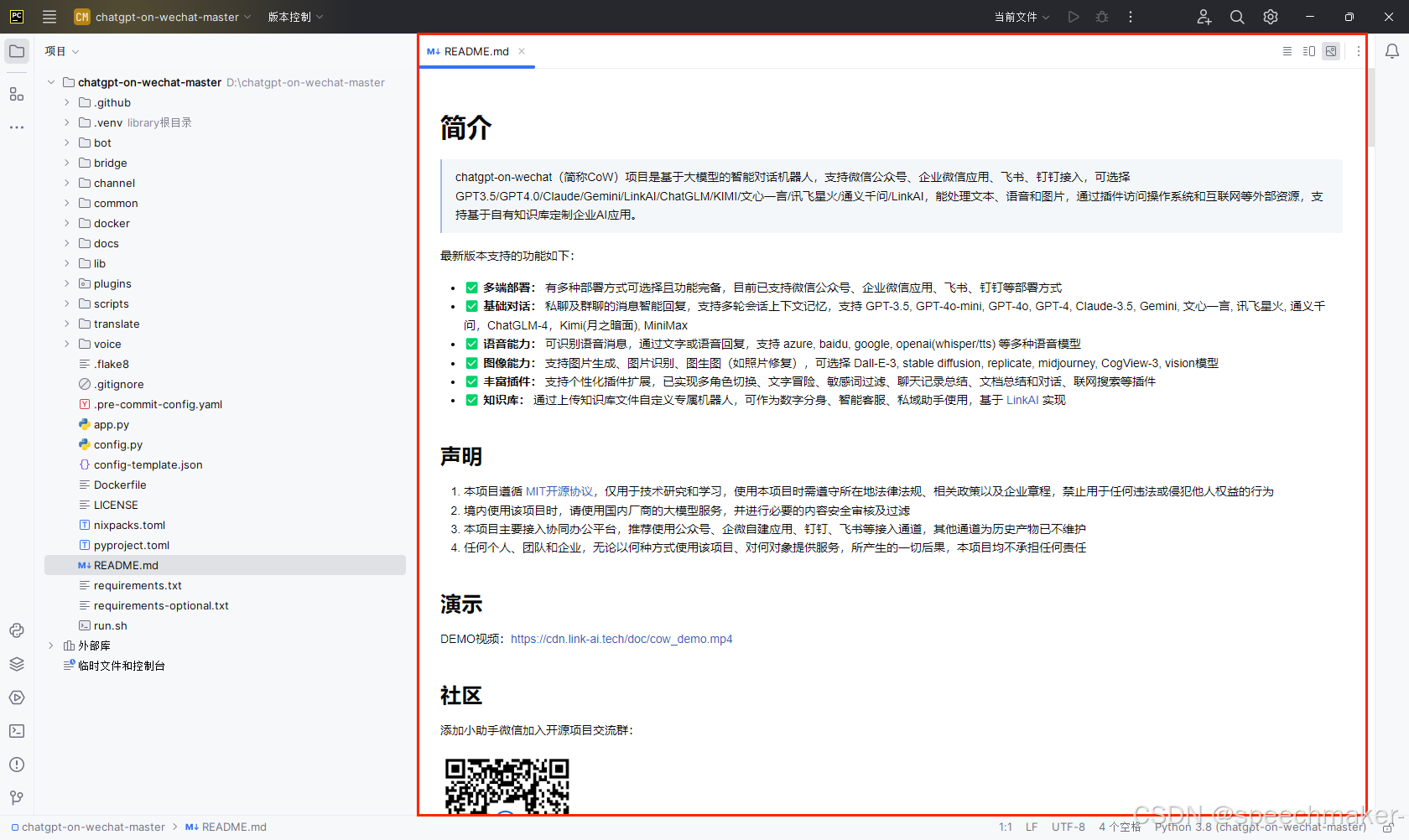Screen dimensions: 1409x840
Task: Open the Python Console tool window
Action: 17,630
